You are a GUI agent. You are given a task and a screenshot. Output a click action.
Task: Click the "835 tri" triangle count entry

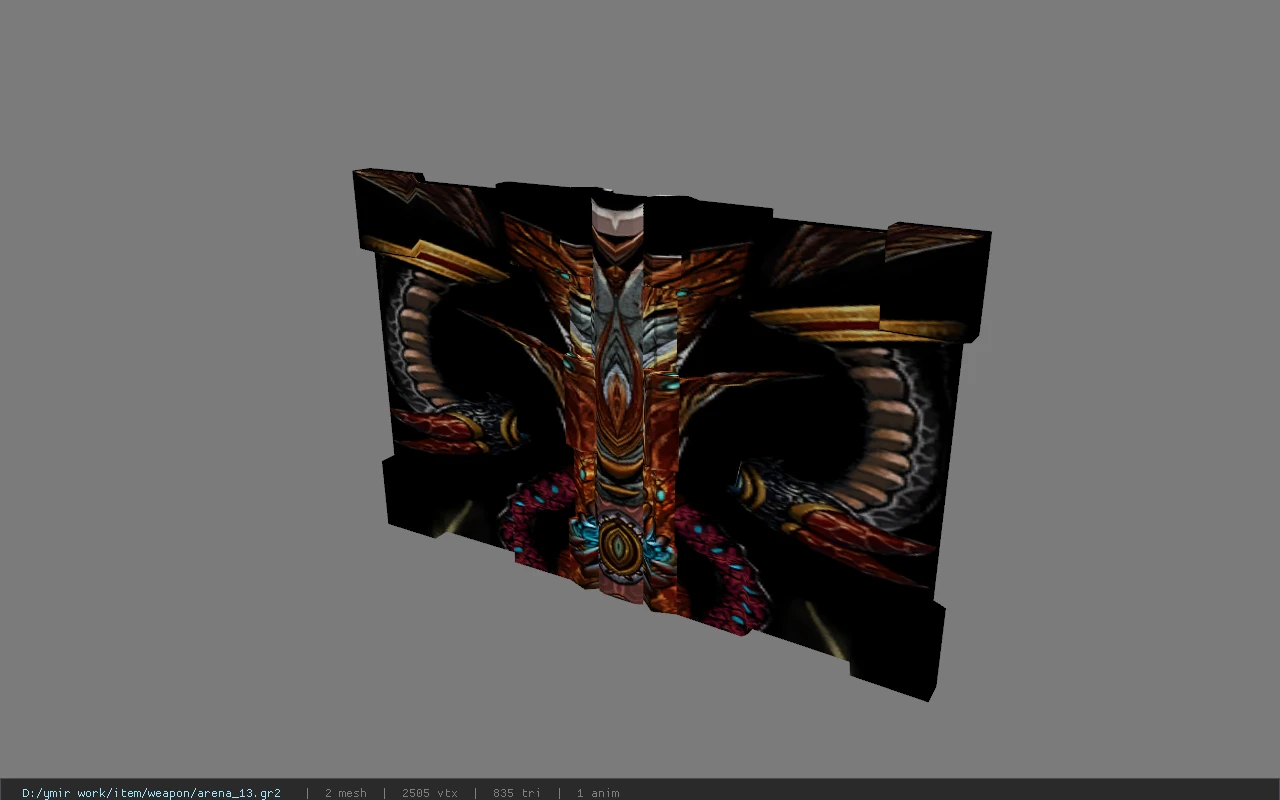point(517,793)
